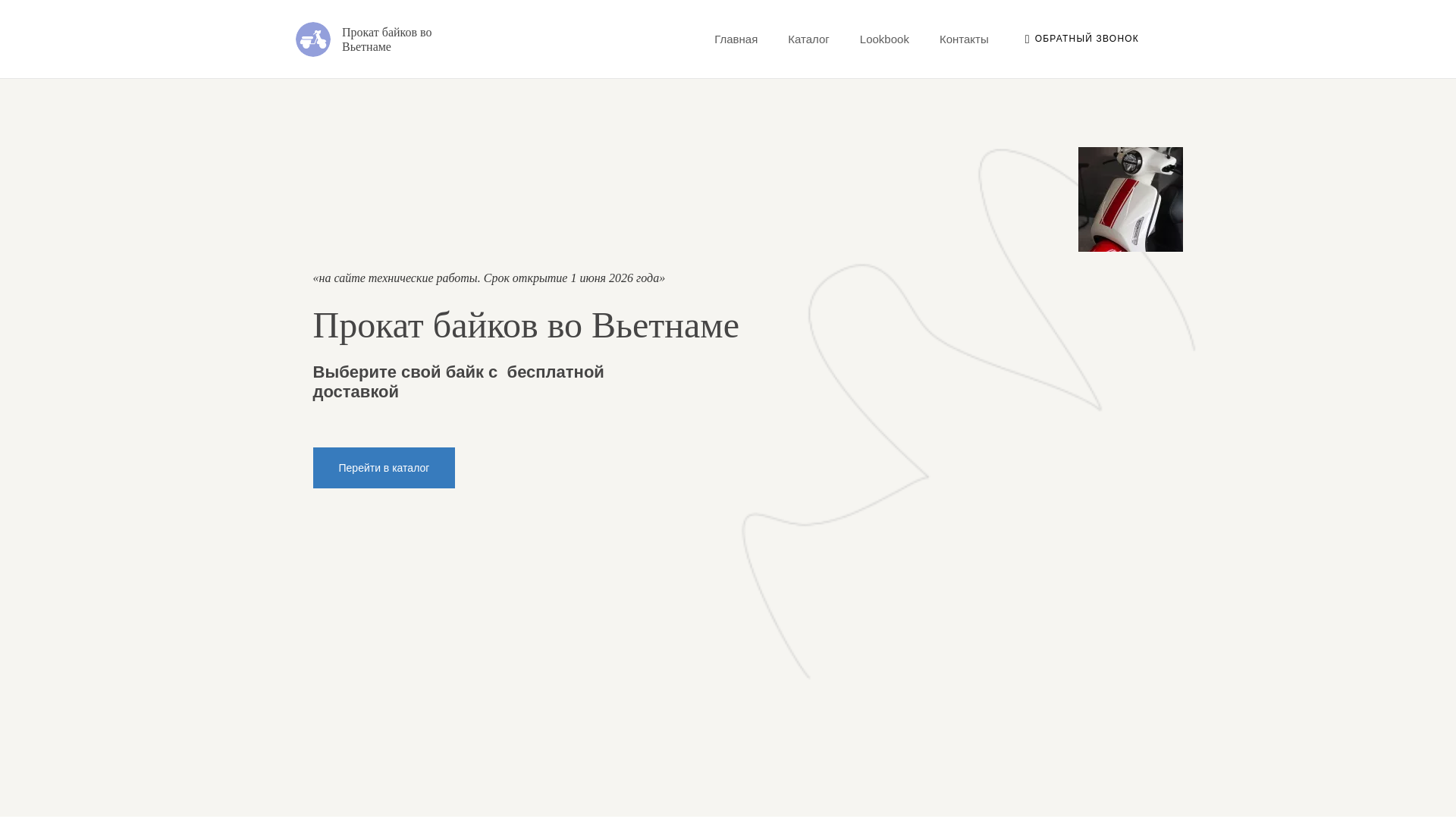
Task: Click the header site title text link
Action: tap(386, 39)
